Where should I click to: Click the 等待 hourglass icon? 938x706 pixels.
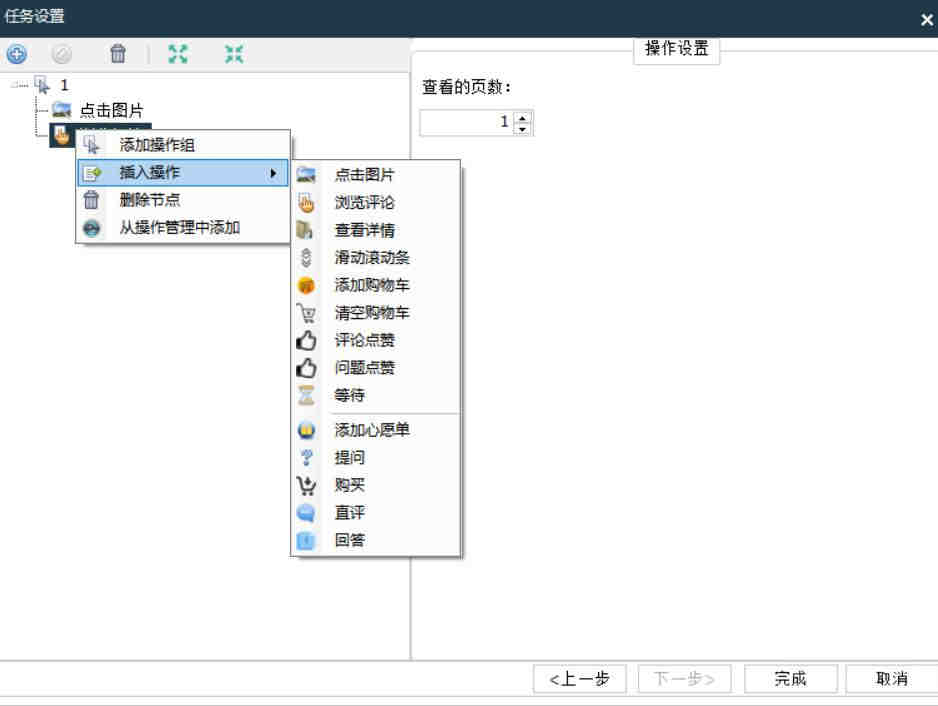pyautogui.click(x=306, y=395)
